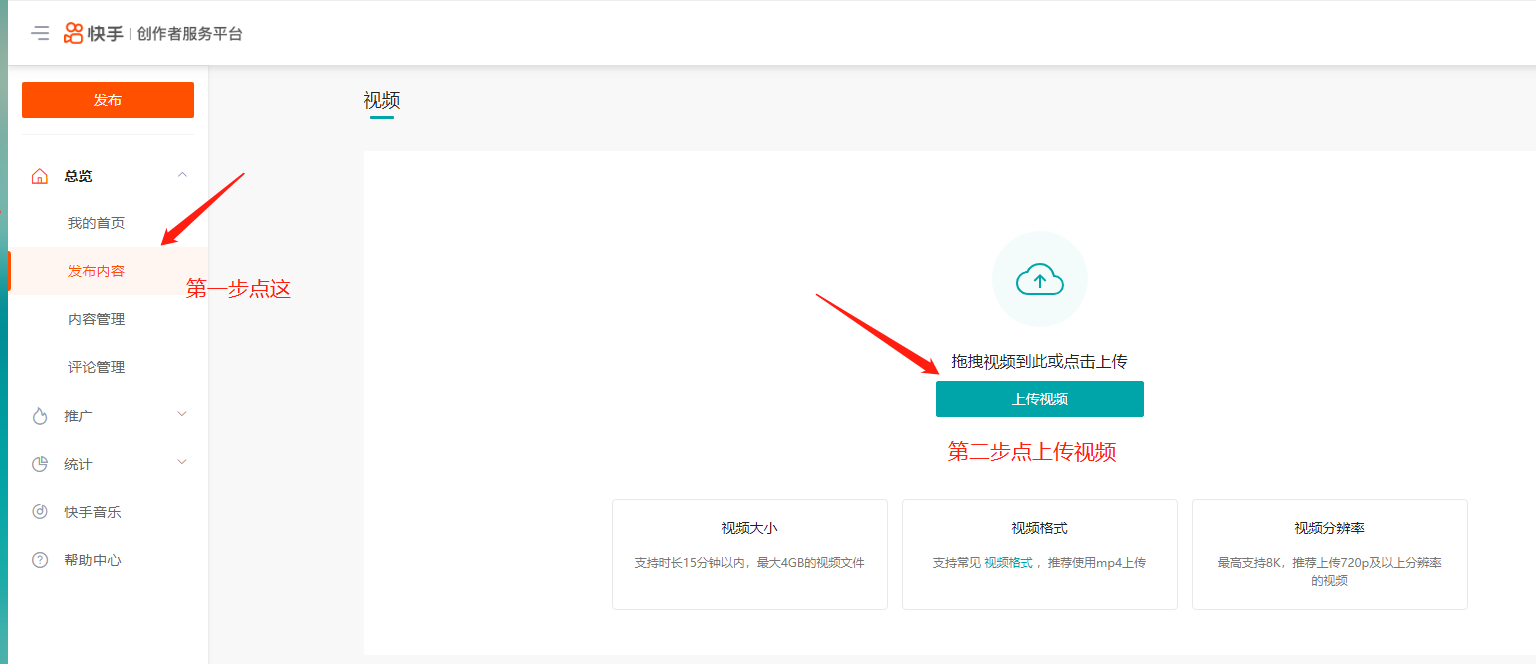Collapse the 总览 section chevron

[x=182, y=175]
